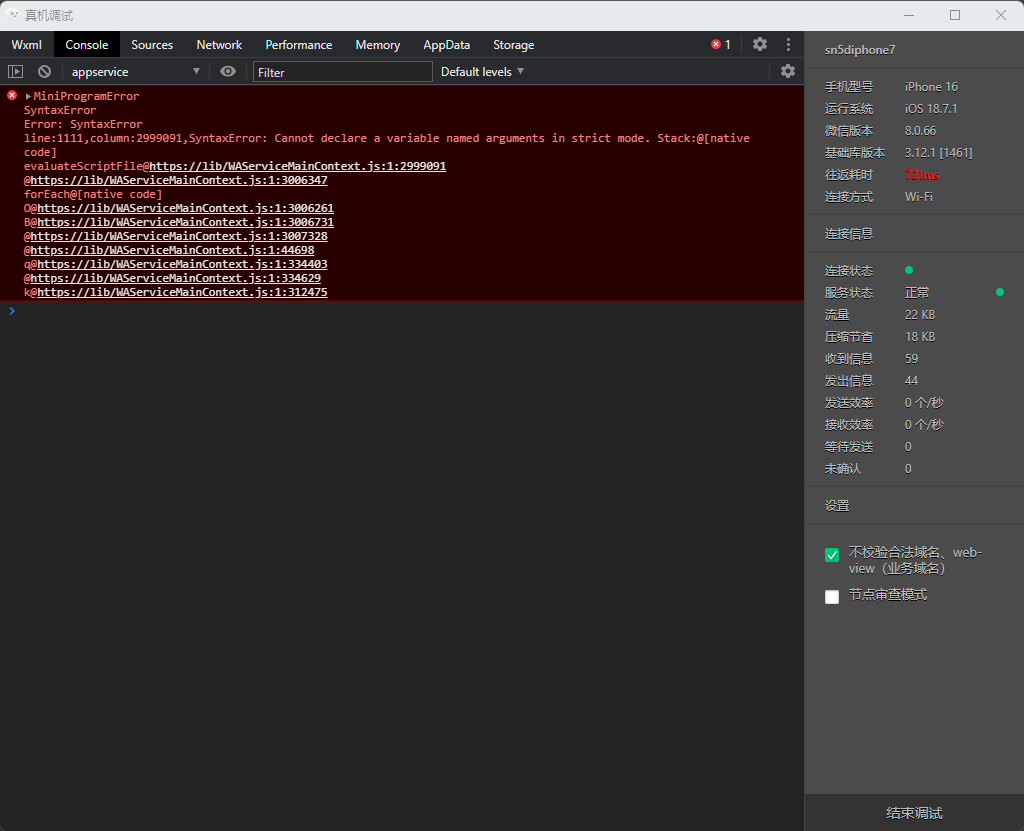The height and width of the screenshot is (831, 1024).
Task: Click the 3.12.1 [1461] base library value
Action: (x=938, y=153)
